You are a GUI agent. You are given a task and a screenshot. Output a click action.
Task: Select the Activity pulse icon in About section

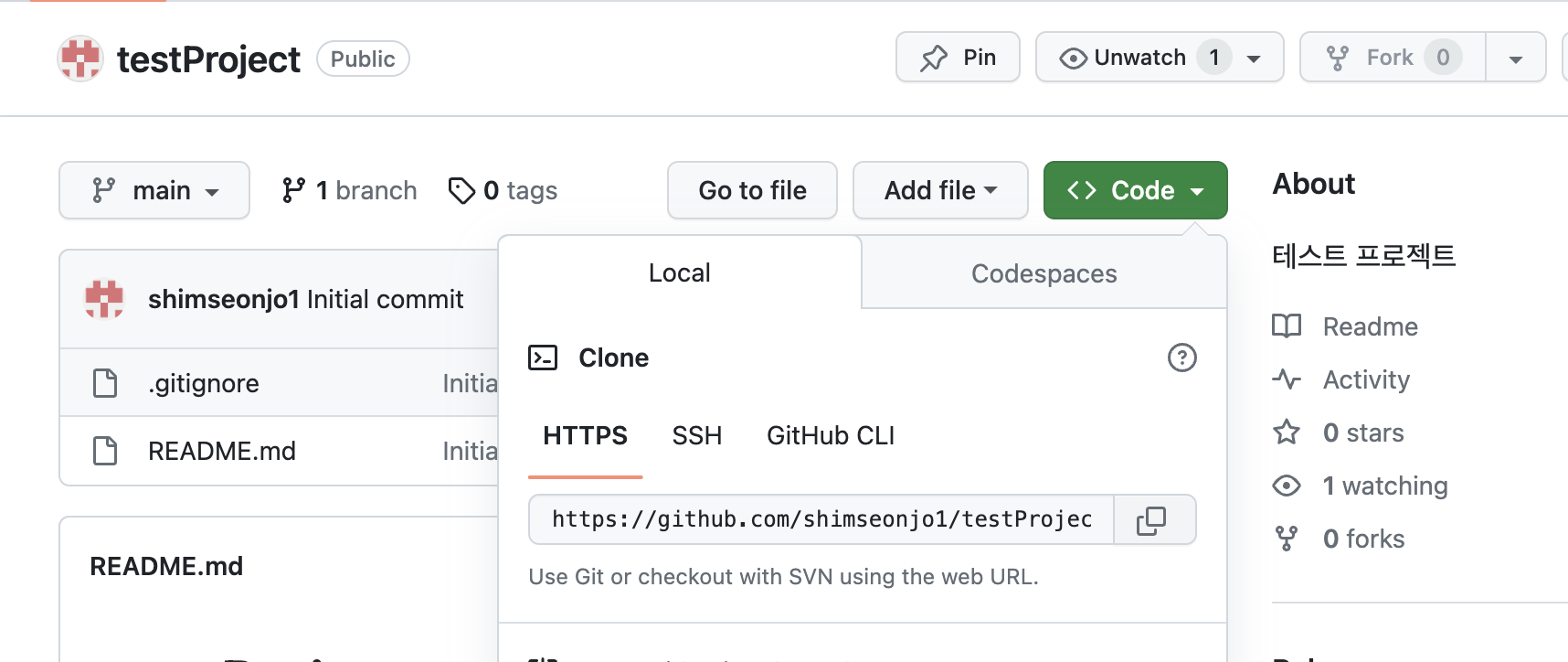1287,379
